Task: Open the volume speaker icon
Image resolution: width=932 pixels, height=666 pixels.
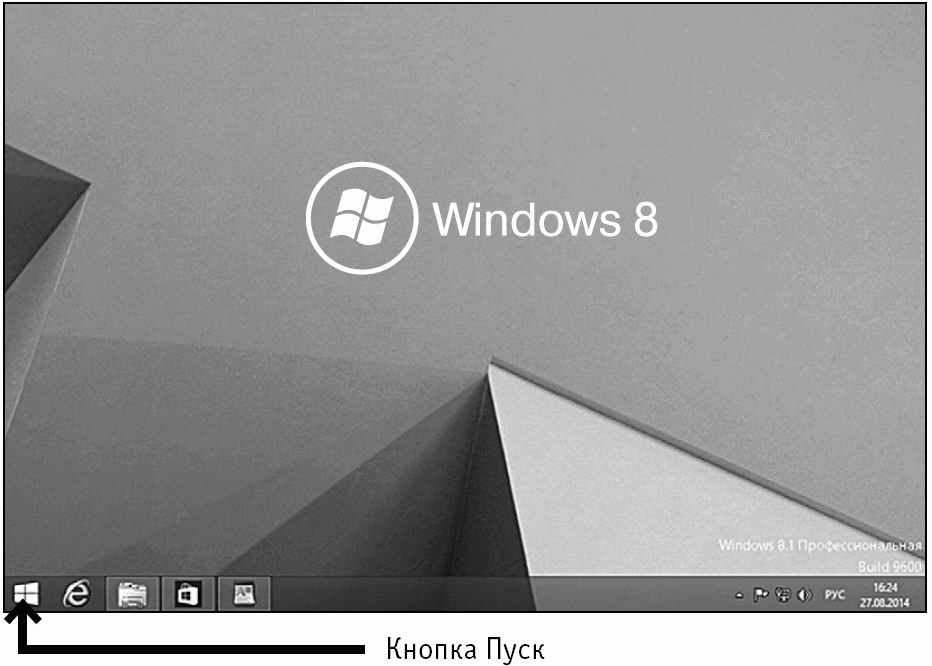Action: tap(805, 595)
